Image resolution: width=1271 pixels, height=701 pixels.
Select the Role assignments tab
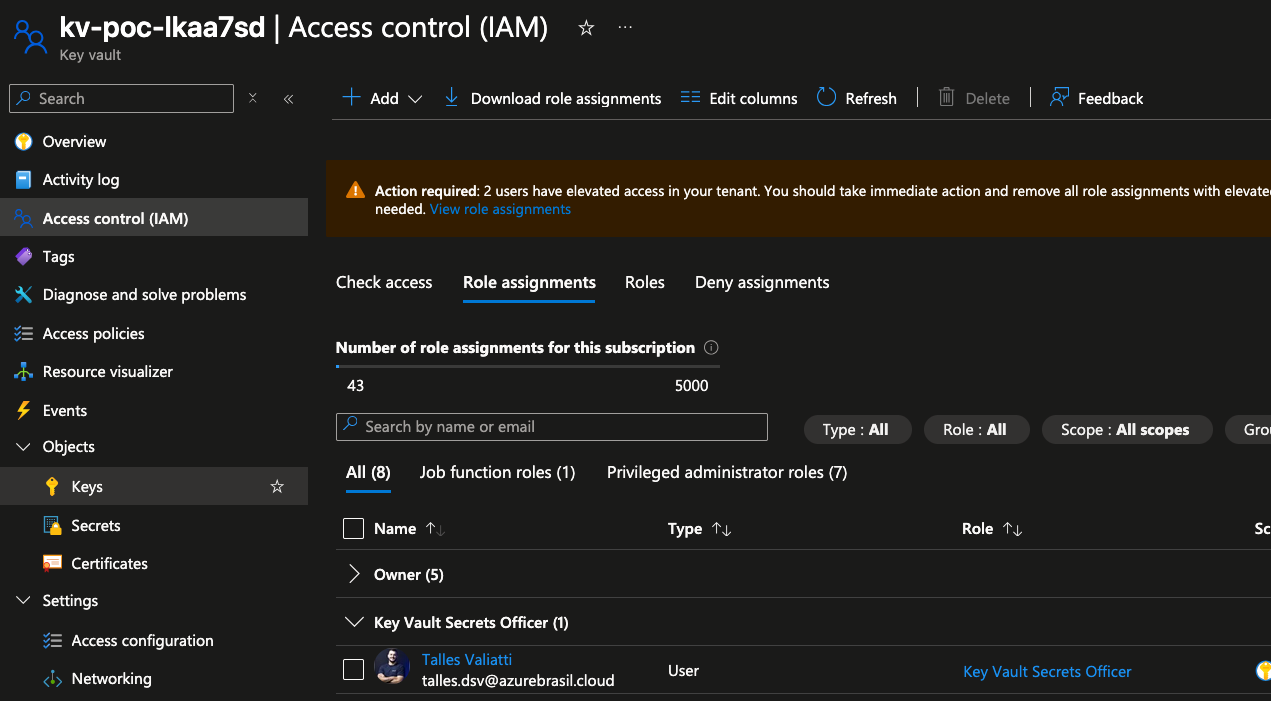point(529,283)
